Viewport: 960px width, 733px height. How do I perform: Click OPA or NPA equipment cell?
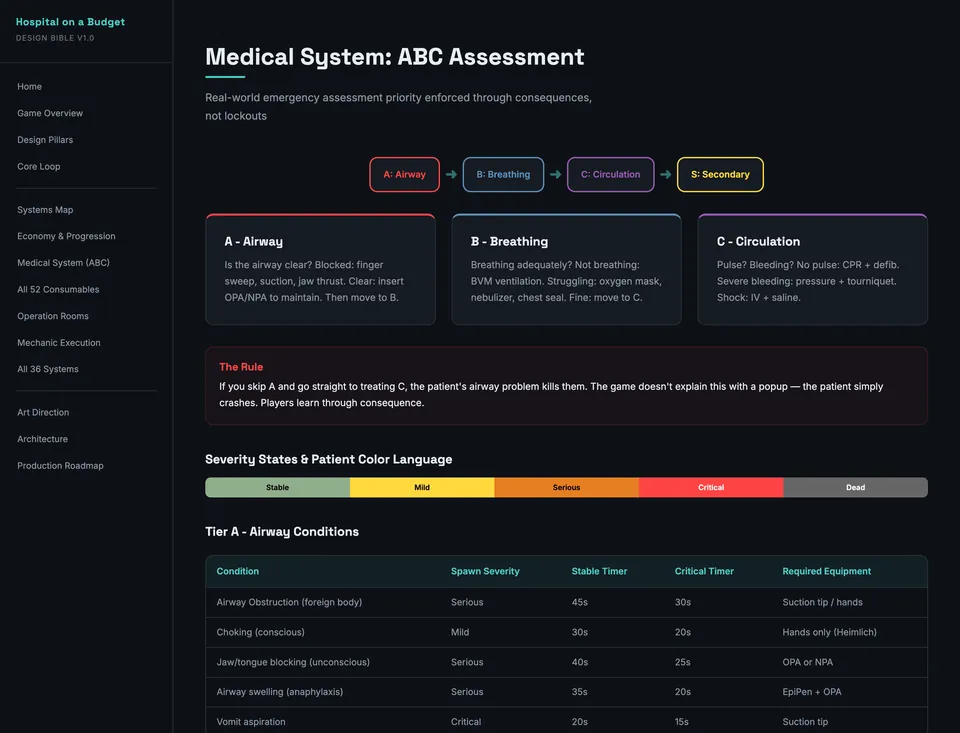tap(808, 662)
